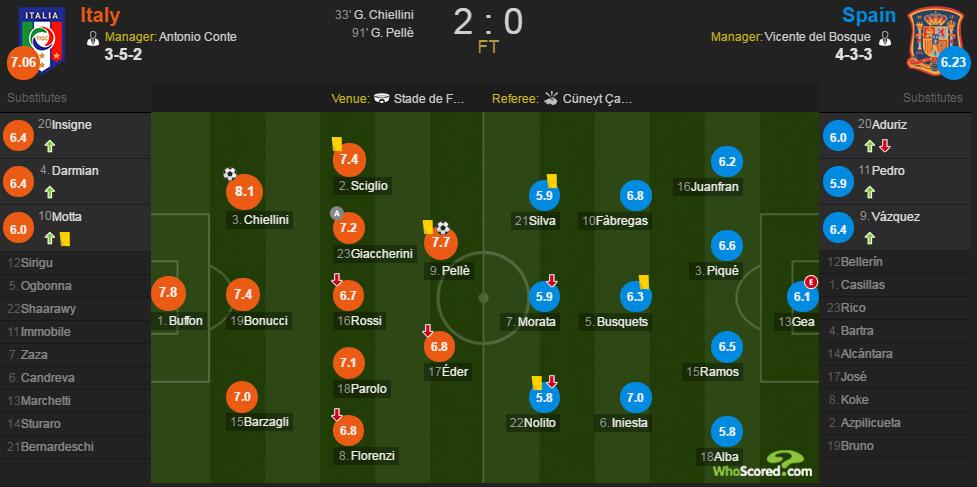Click the WhoScored.com logo
The height and width of the screenshot is (487, 977).
(x=763, y=466)
